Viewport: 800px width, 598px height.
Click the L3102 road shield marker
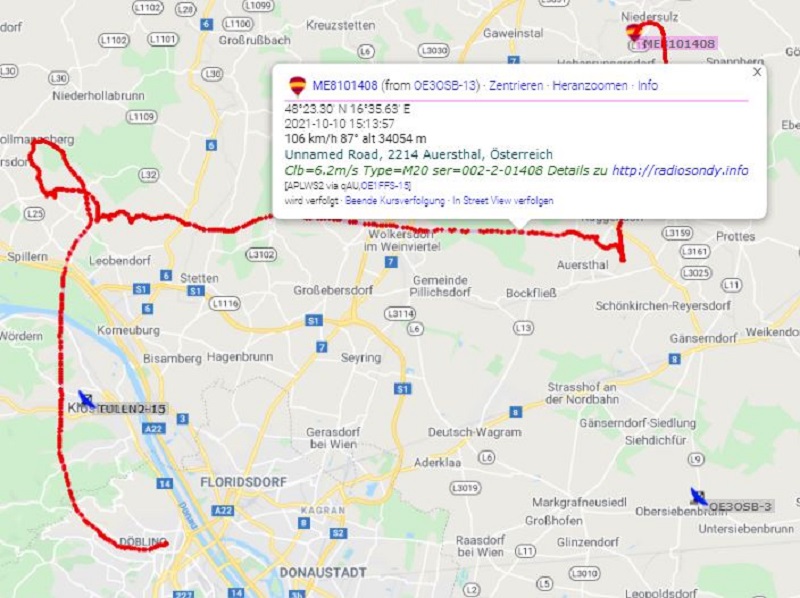261,254
